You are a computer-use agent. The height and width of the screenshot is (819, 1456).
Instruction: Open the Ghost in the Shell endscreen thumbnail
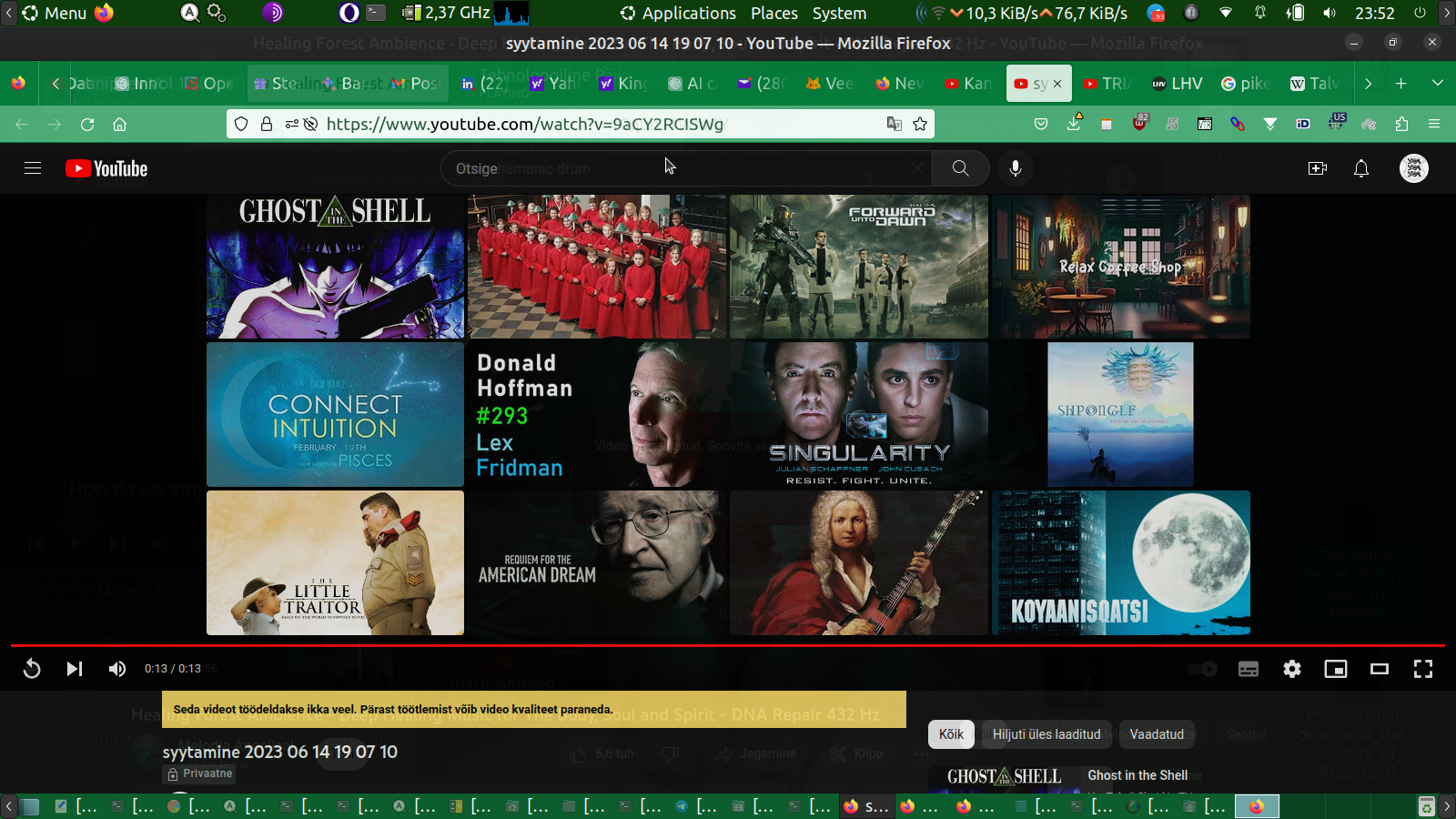click(x=335, y=267)
